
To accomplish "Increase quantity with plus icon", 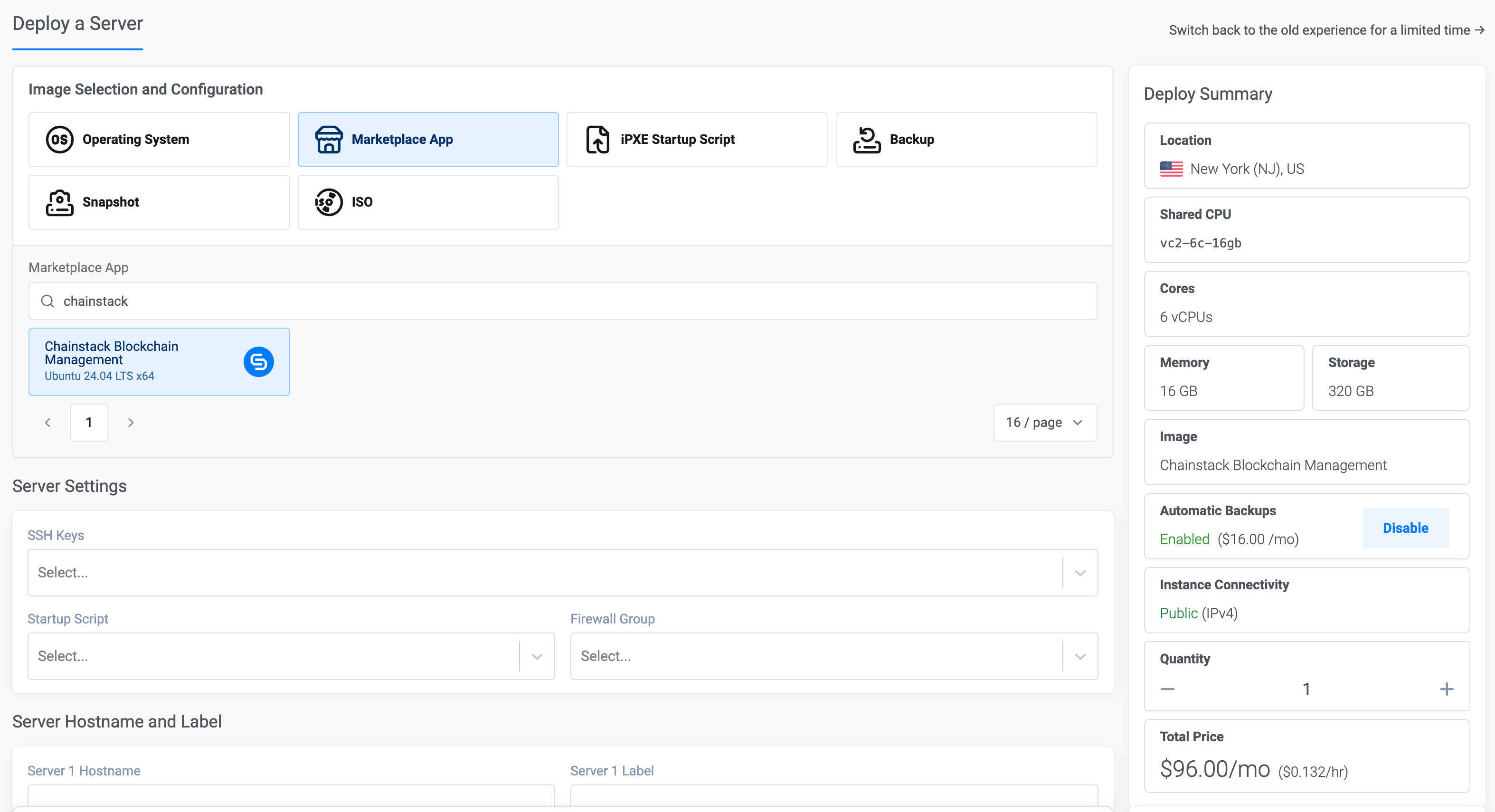I will (1446, 689).
